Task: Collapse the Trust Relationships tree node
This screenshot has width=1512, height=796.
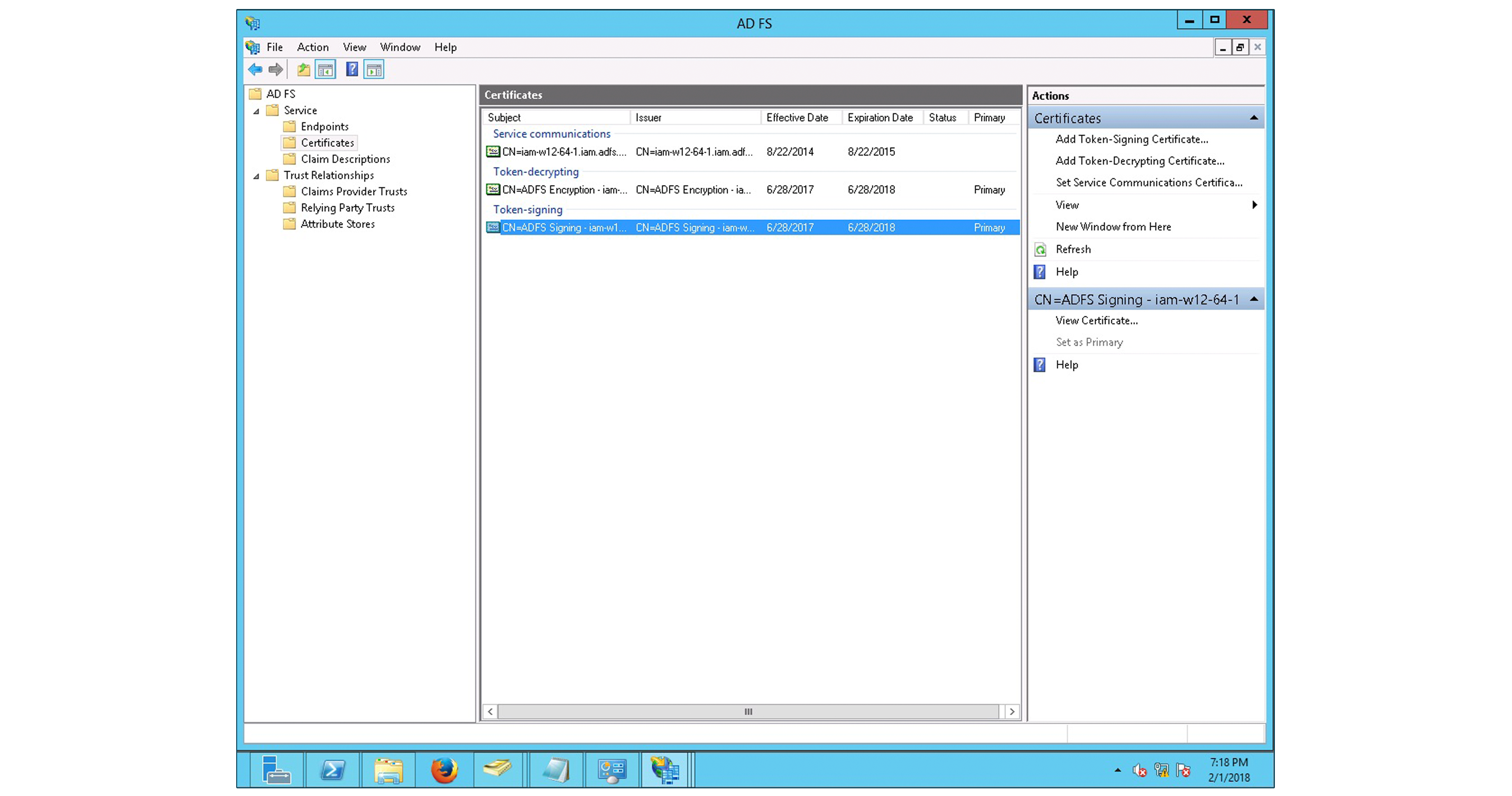Action: [257, 176]
